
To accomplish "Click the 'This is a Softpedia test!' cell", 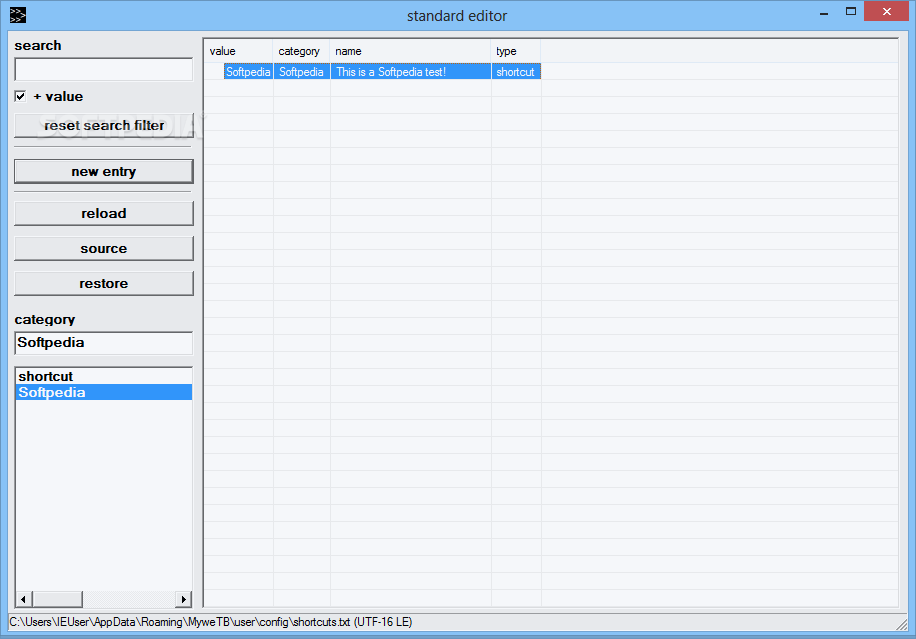I will point(411,72).
